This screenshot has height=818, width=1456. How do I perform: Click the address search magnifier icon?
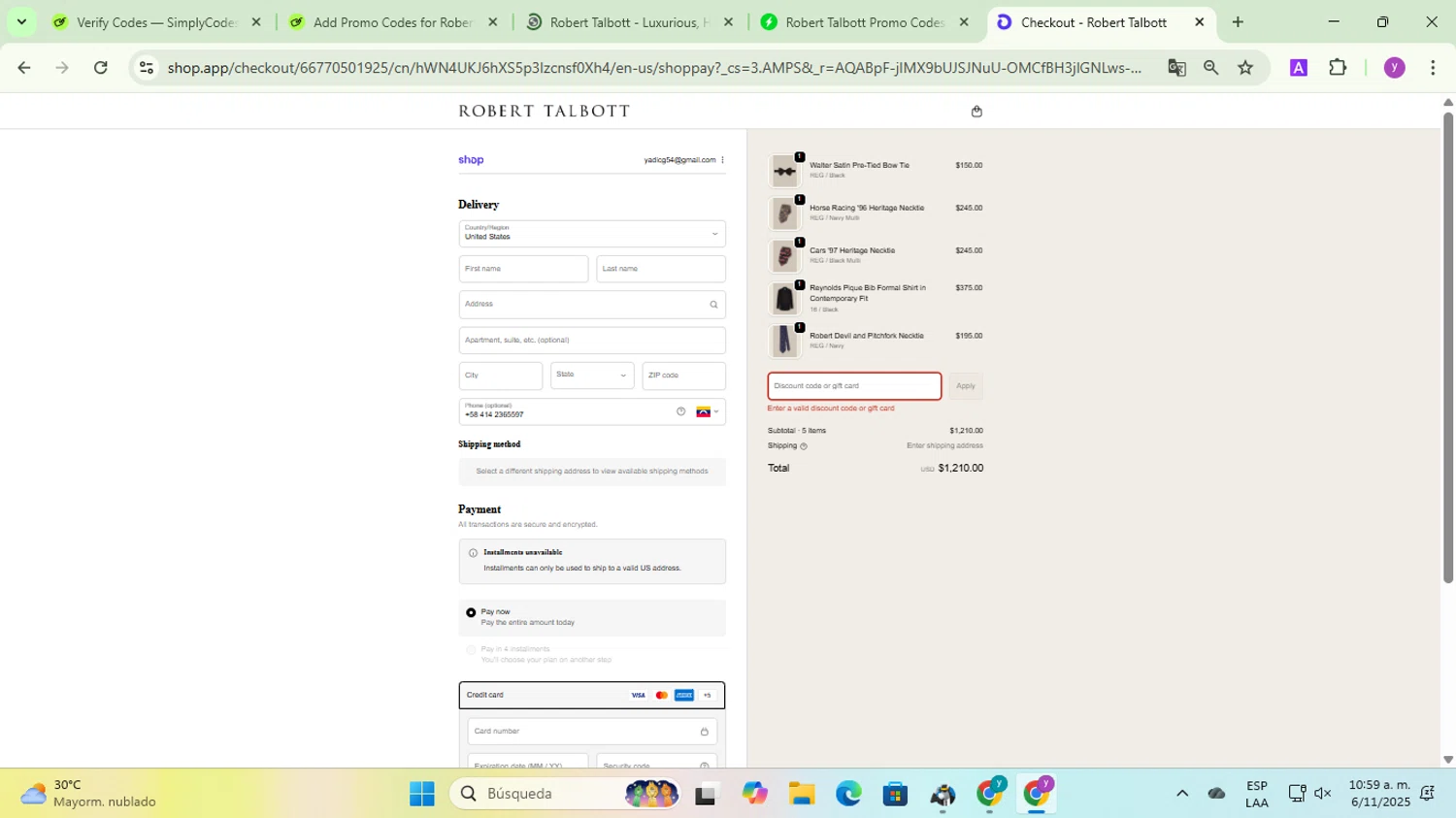tap(713, 305)
